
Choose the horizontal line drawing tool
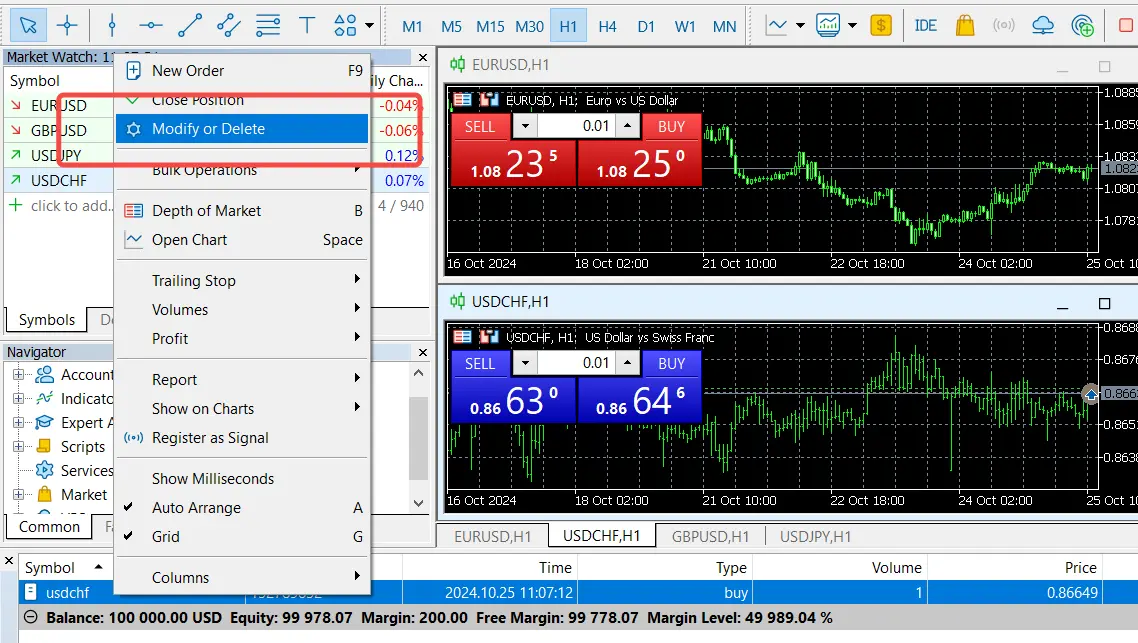(x=151, y=25)
